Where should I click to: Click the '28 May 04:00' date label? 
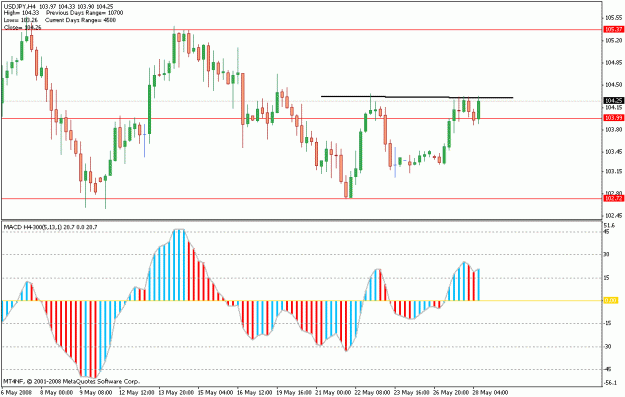point(490,393)
